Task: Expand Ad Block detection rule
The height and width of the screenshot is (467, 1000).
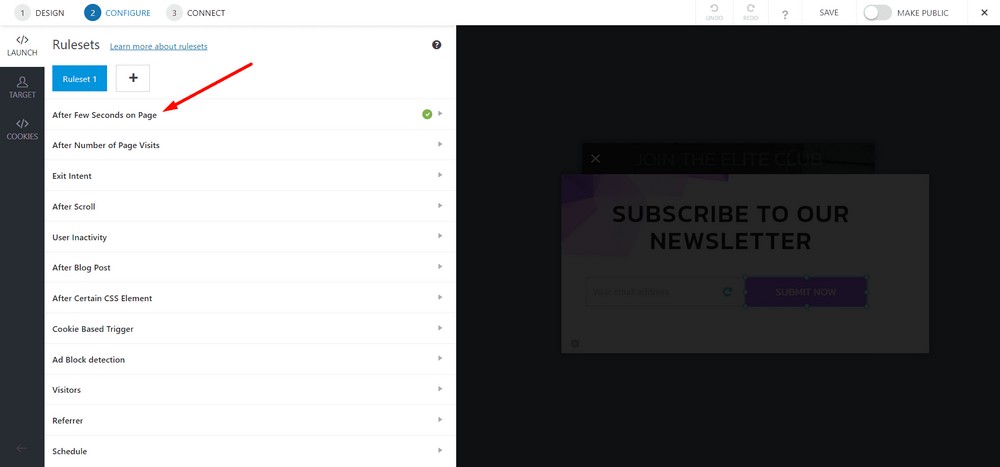Action: click(250, 360)
